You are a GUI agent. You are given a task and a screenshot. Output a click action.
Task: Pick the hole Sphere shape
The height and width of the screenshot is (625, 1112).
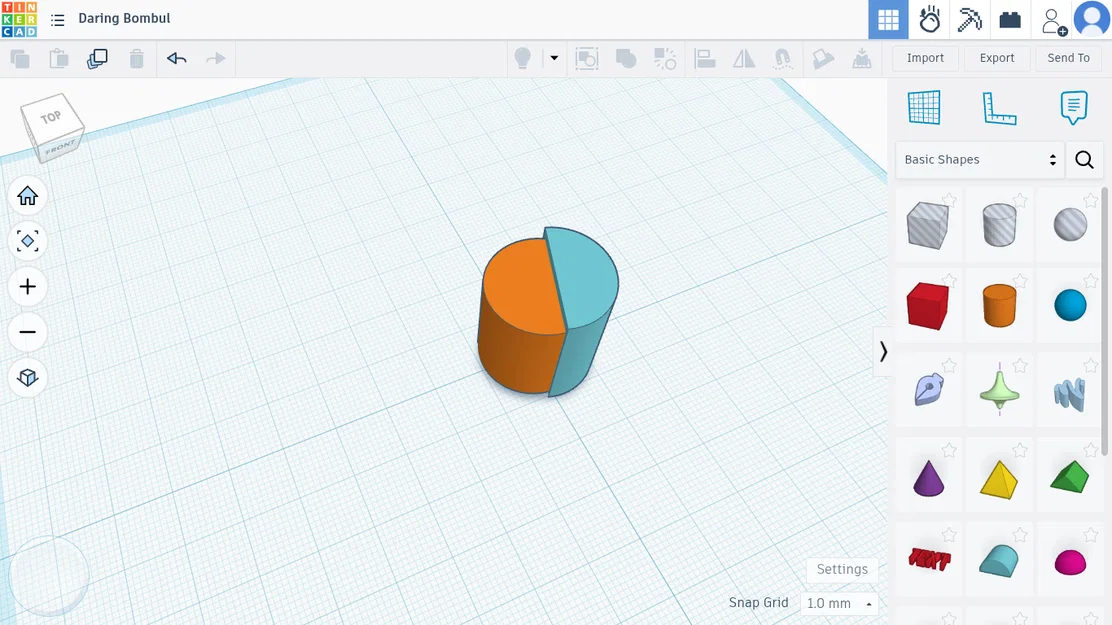[1070, 225]
